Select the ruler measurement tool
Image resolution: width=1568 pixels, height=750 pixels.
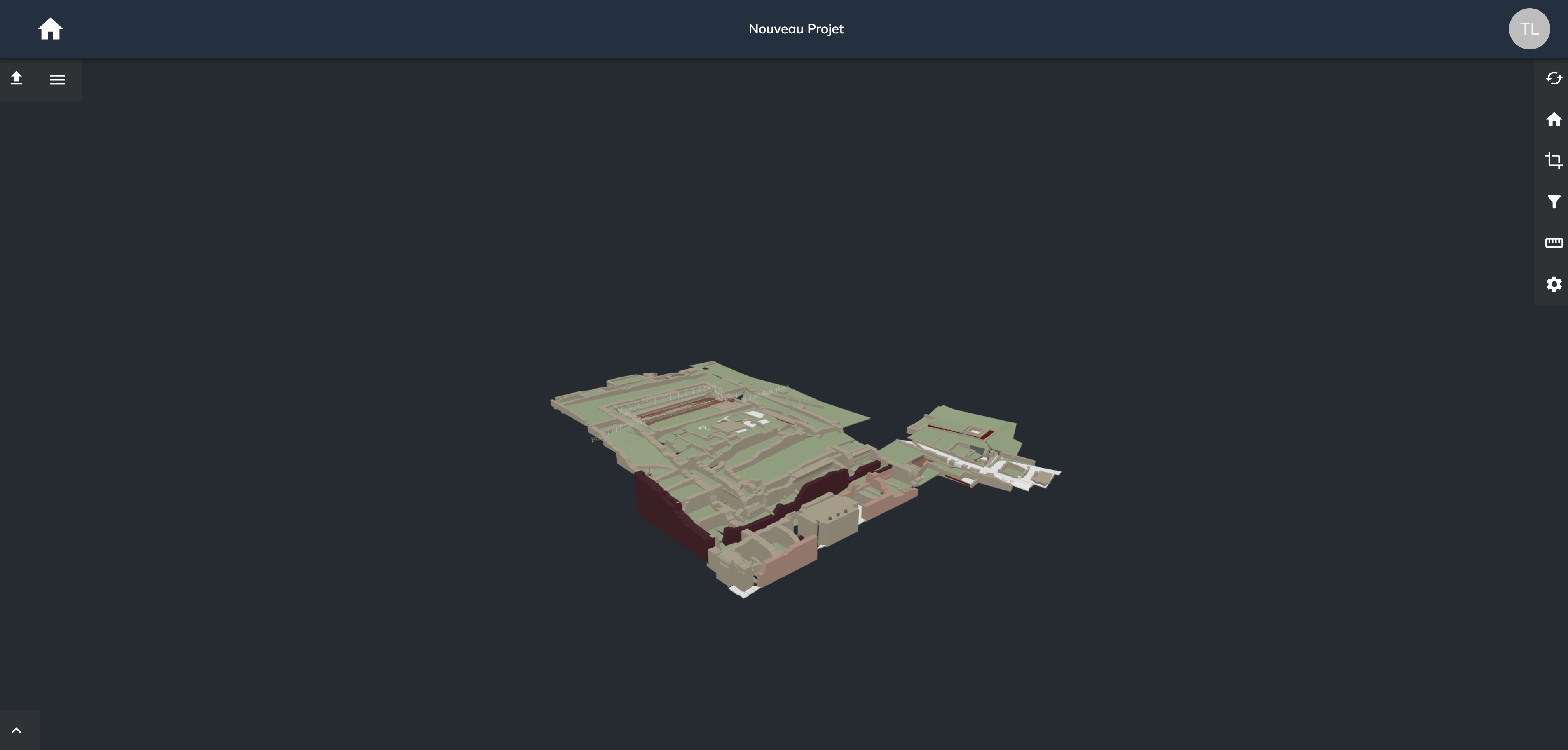tap(1554, 243)
